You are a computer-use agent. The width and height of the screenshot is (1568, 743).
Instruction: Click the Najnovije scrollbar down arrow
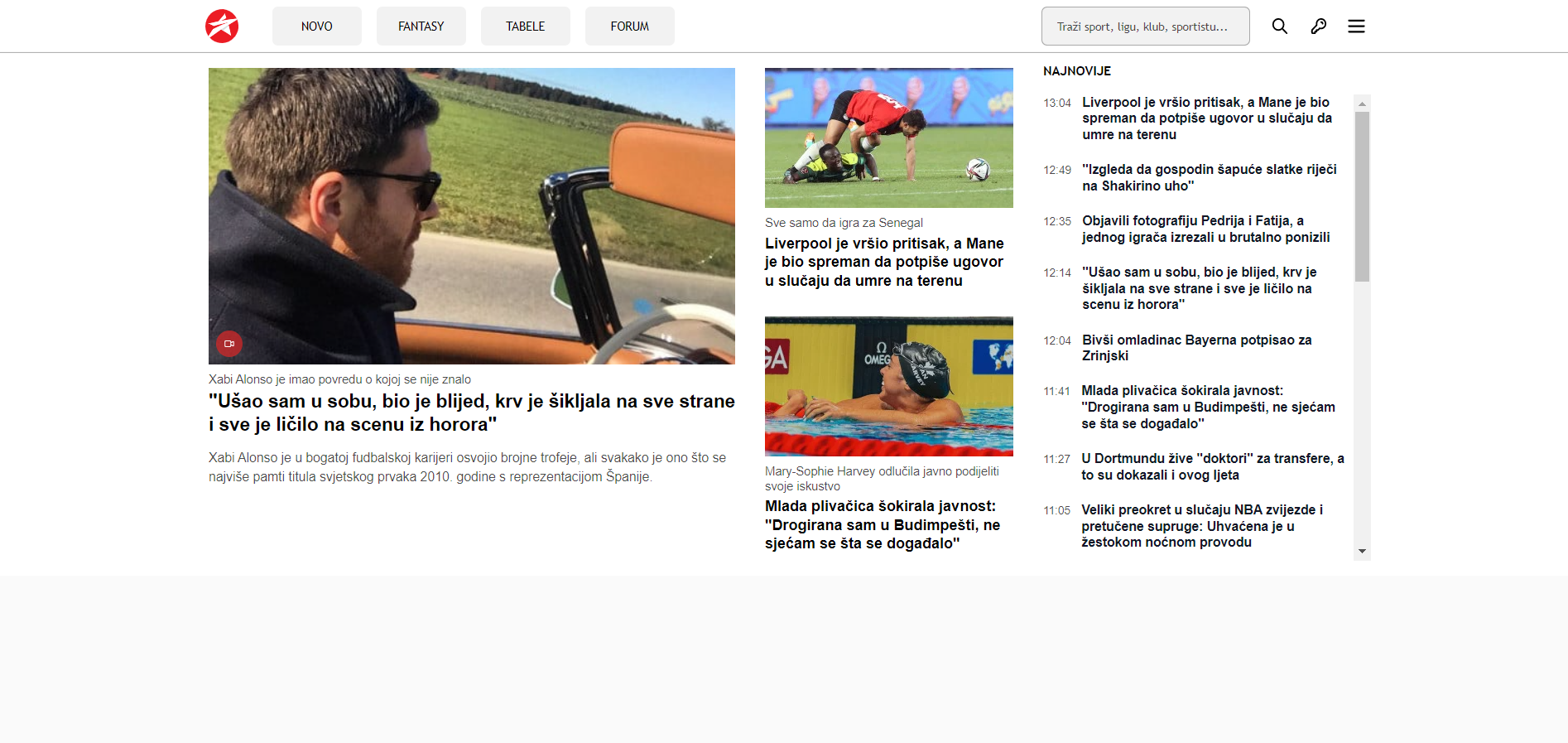pos(1362,552)
